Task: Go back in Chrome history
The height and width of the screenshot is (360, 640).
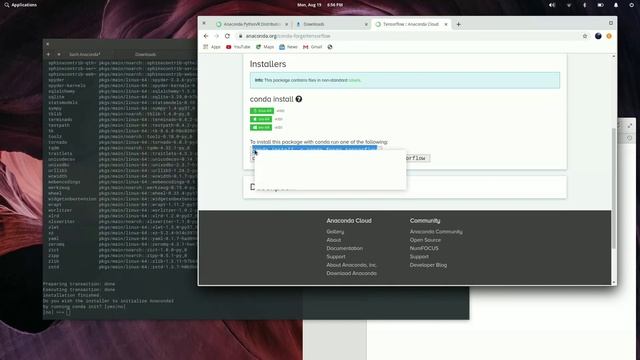Action: point(206,36)
